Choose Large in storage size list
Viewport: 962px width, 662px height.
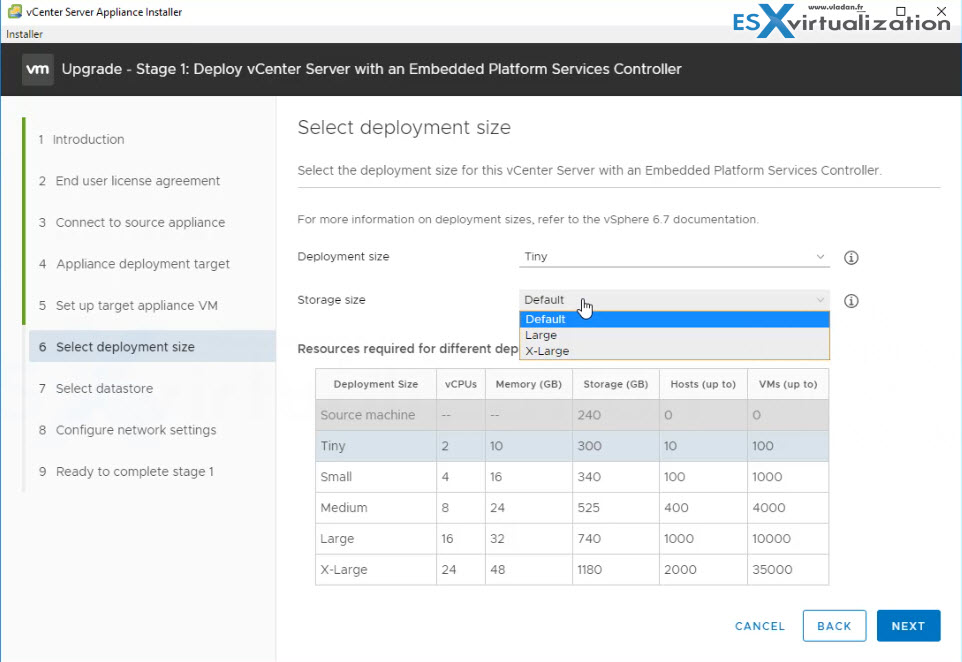674,335
